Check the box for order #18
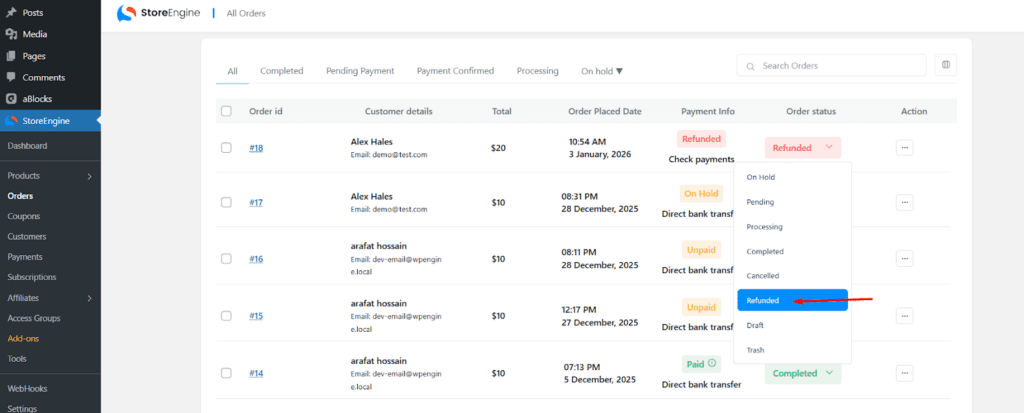 point(226,148)
